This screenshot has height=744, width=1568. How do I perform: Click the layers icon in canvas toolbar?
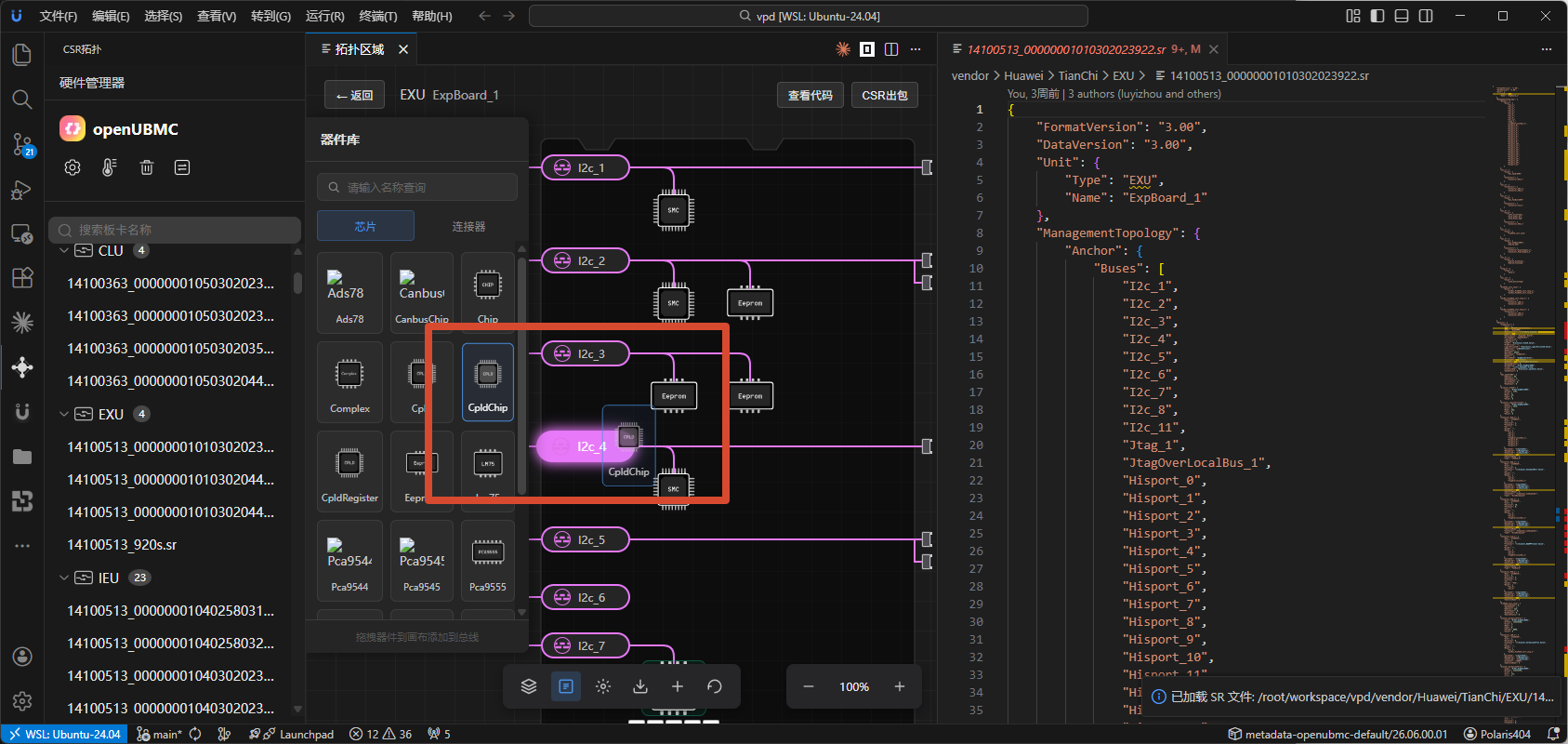(529, 686)
